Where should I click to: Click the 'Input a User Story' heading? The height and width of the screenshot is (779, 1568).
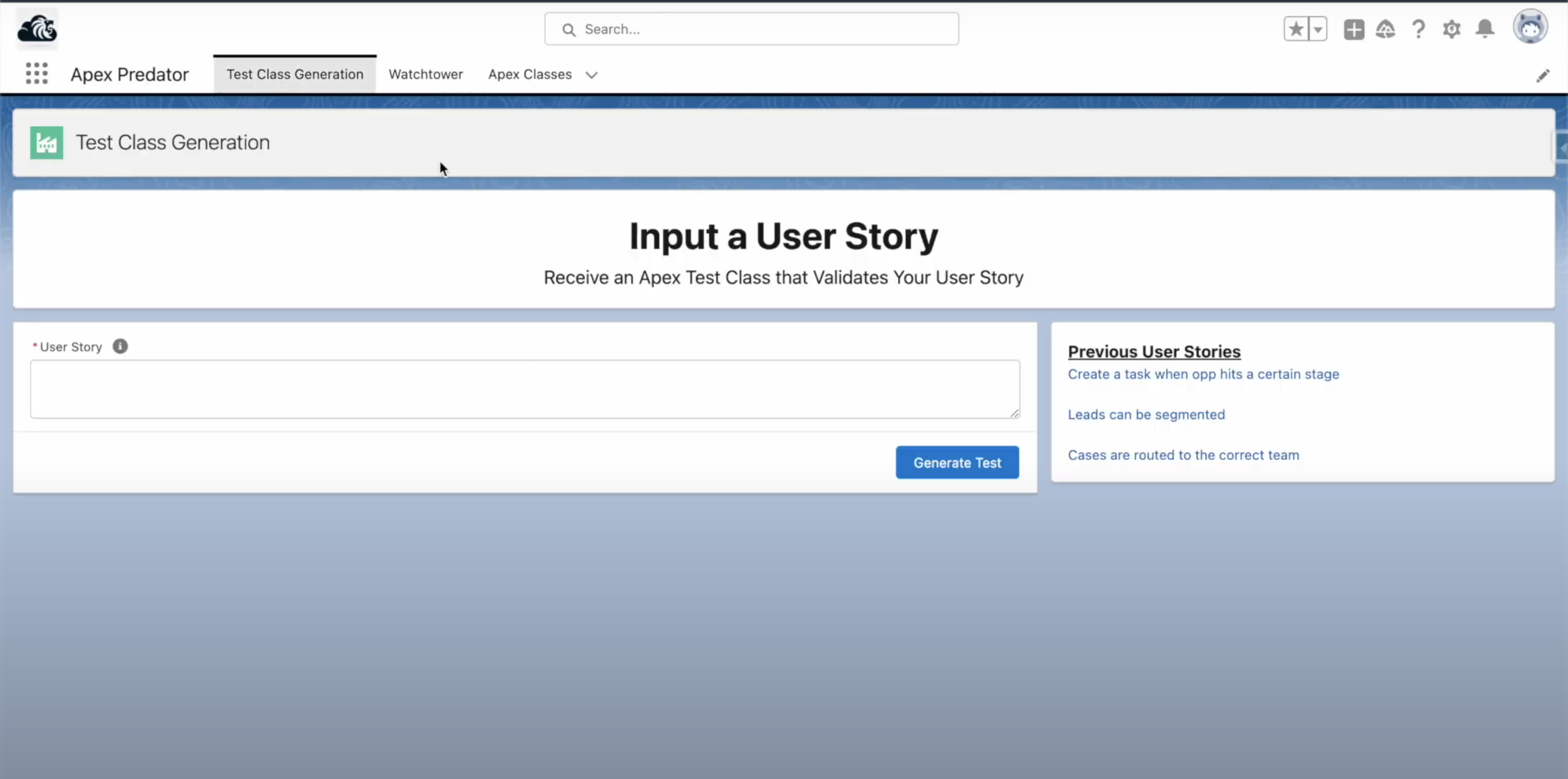tap(783, 236)
